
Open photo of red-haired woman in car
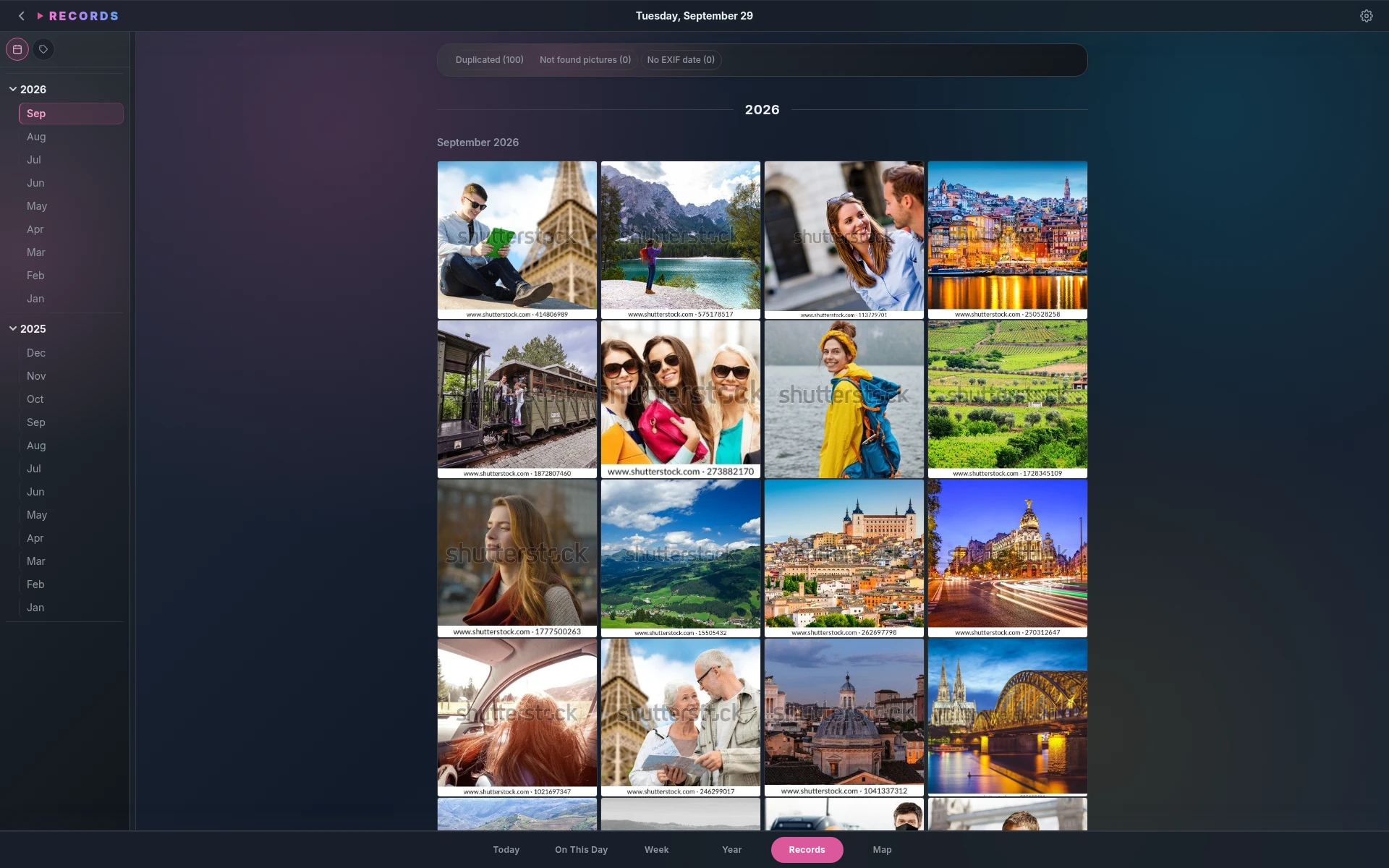coord(517,718)
